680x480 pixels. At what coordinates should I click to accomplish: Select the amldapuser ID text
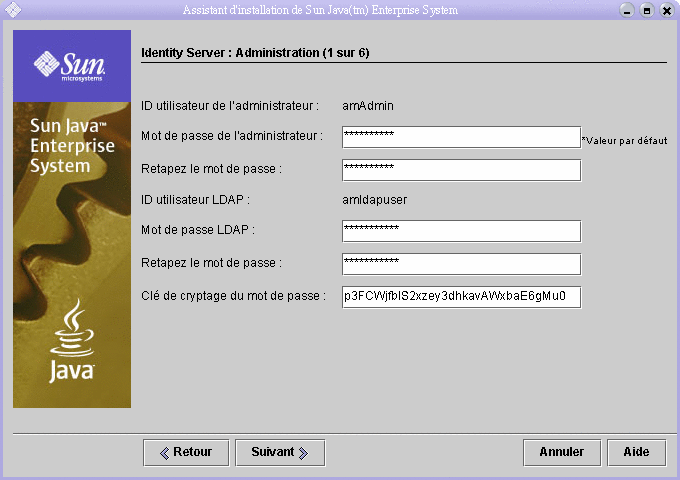click(x=375, y=200)
